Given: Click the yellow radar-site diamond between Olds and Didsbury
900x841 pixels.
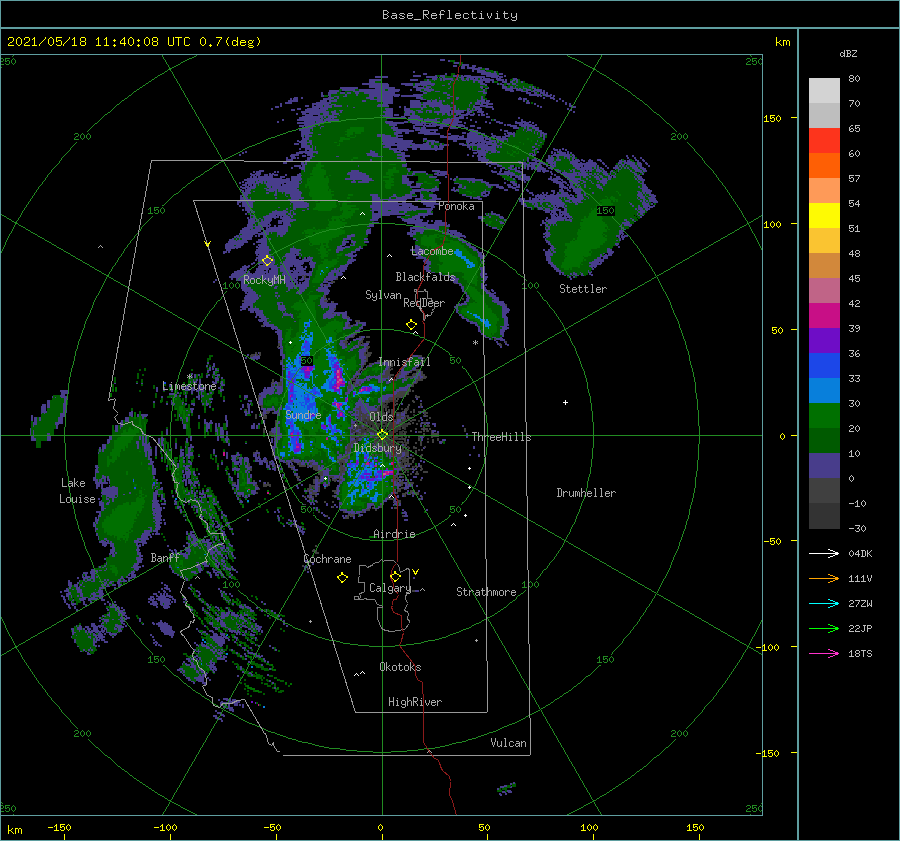Looking at the screenshot, I should pos(382,435).
